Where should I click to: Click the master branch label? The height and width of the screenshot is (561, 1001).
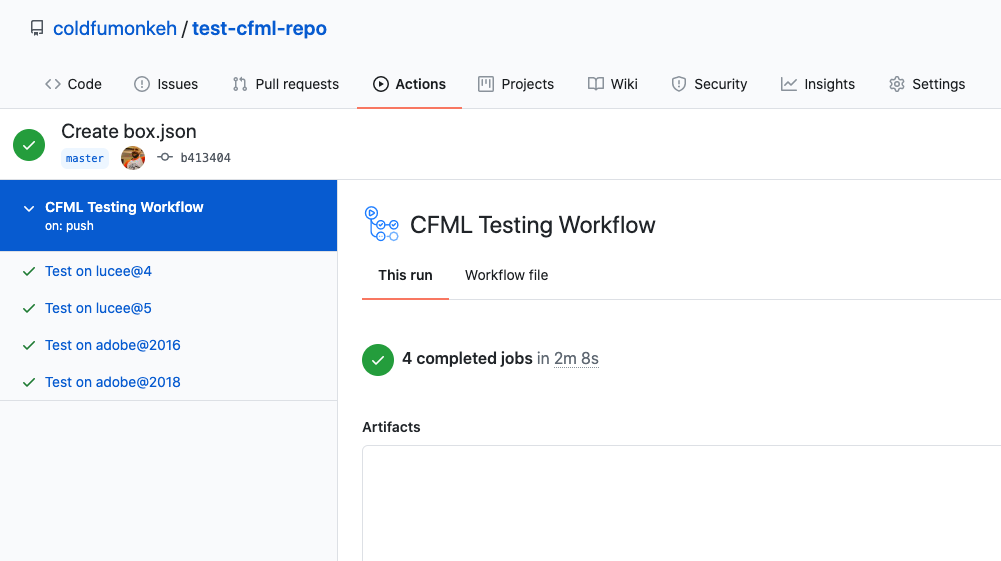(84, 158)
